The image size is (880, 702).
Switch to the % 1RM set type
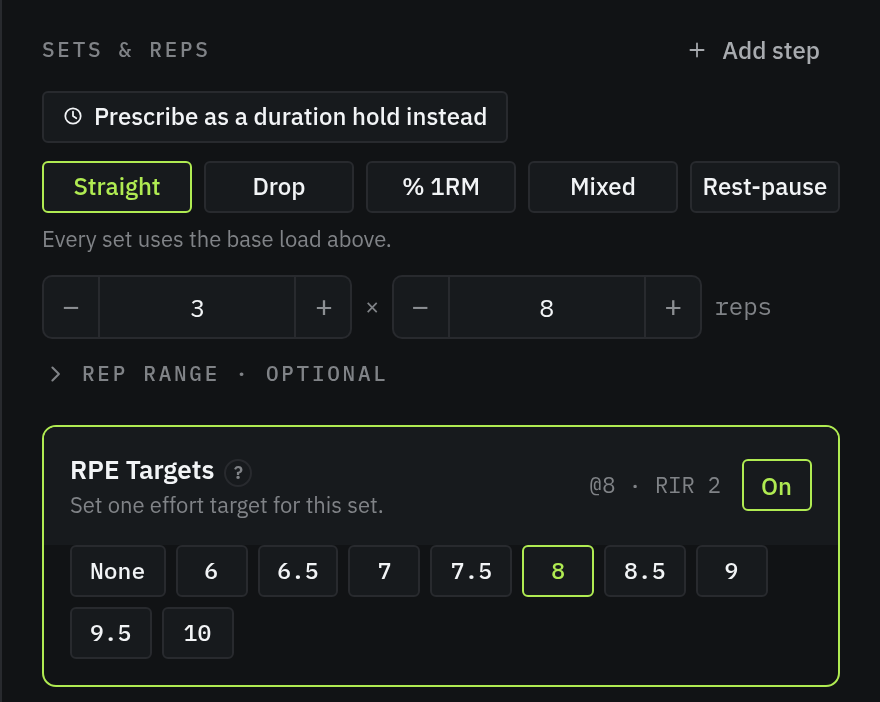(x=441, y=187)
